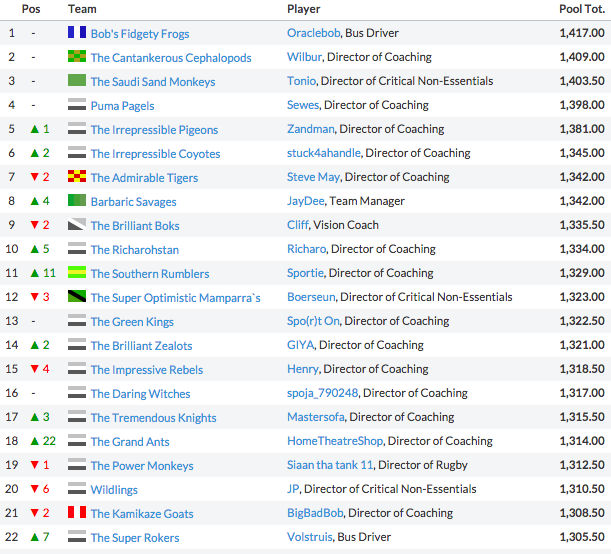
Task: Open The Impressive Rebels team link
Action: 147,370
